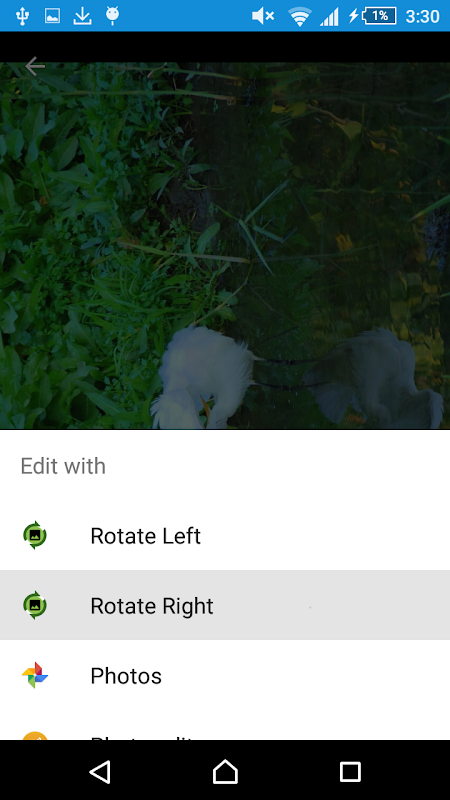Image resolution: width=450 pixels, height=800 pixels.
Task: Select the Rotate Right green icon
Action: (35, 605)
